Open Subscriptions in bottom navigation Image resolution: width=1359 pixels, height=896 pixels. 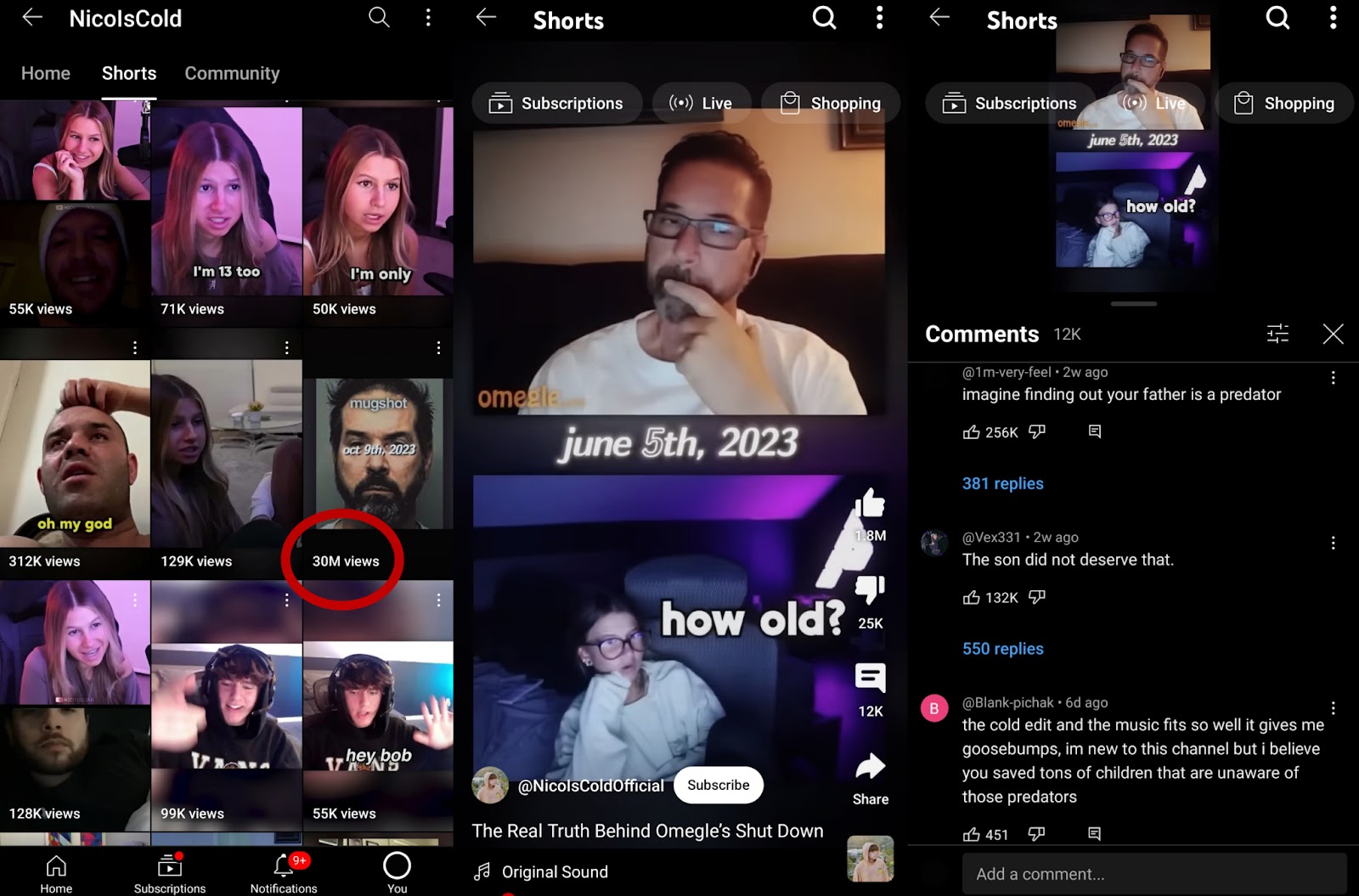click(x=170, y=873)
